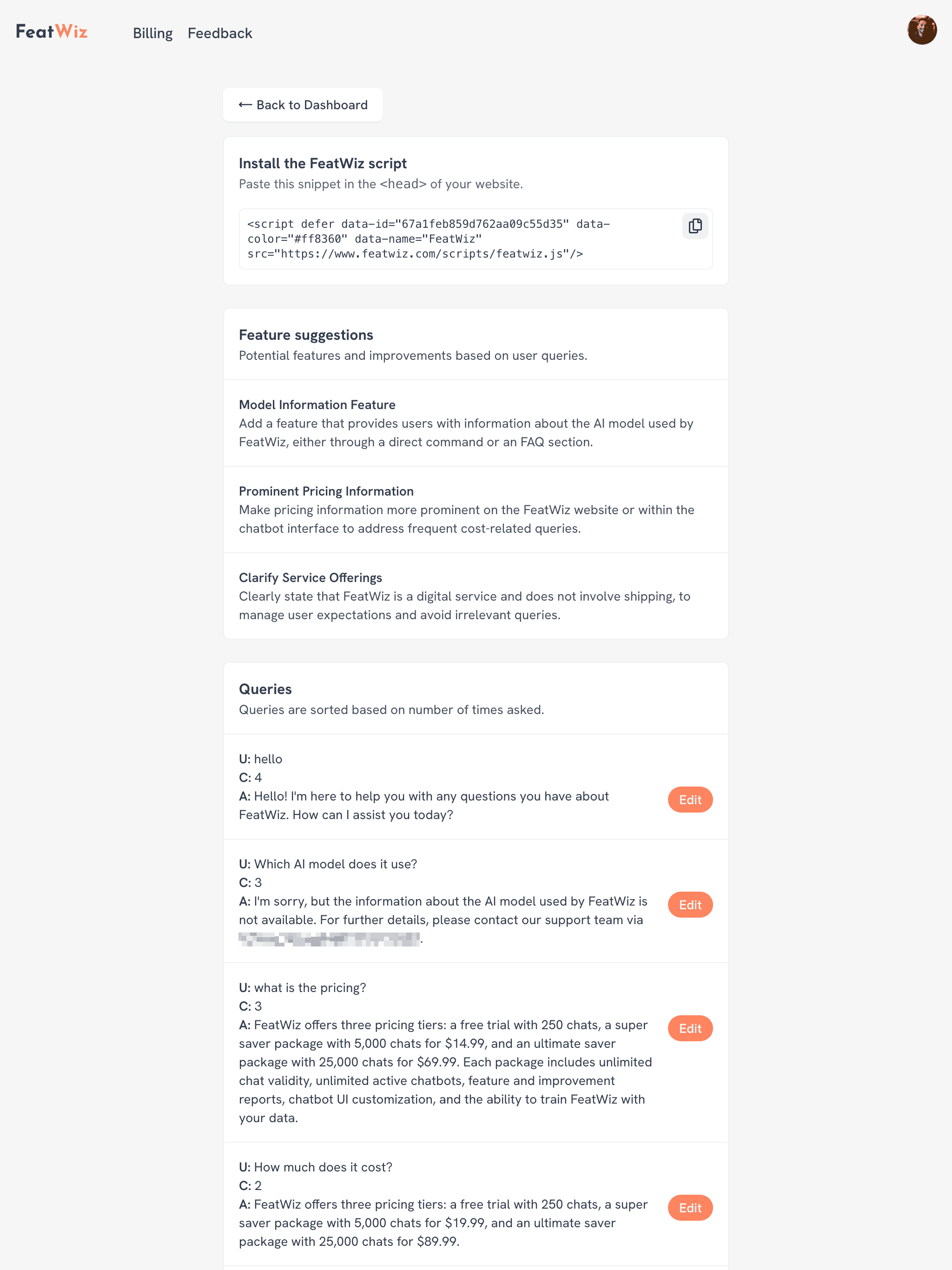Copy the FeatWiz install script snippet
The image size is (952, 1270).
coord(695,225)
